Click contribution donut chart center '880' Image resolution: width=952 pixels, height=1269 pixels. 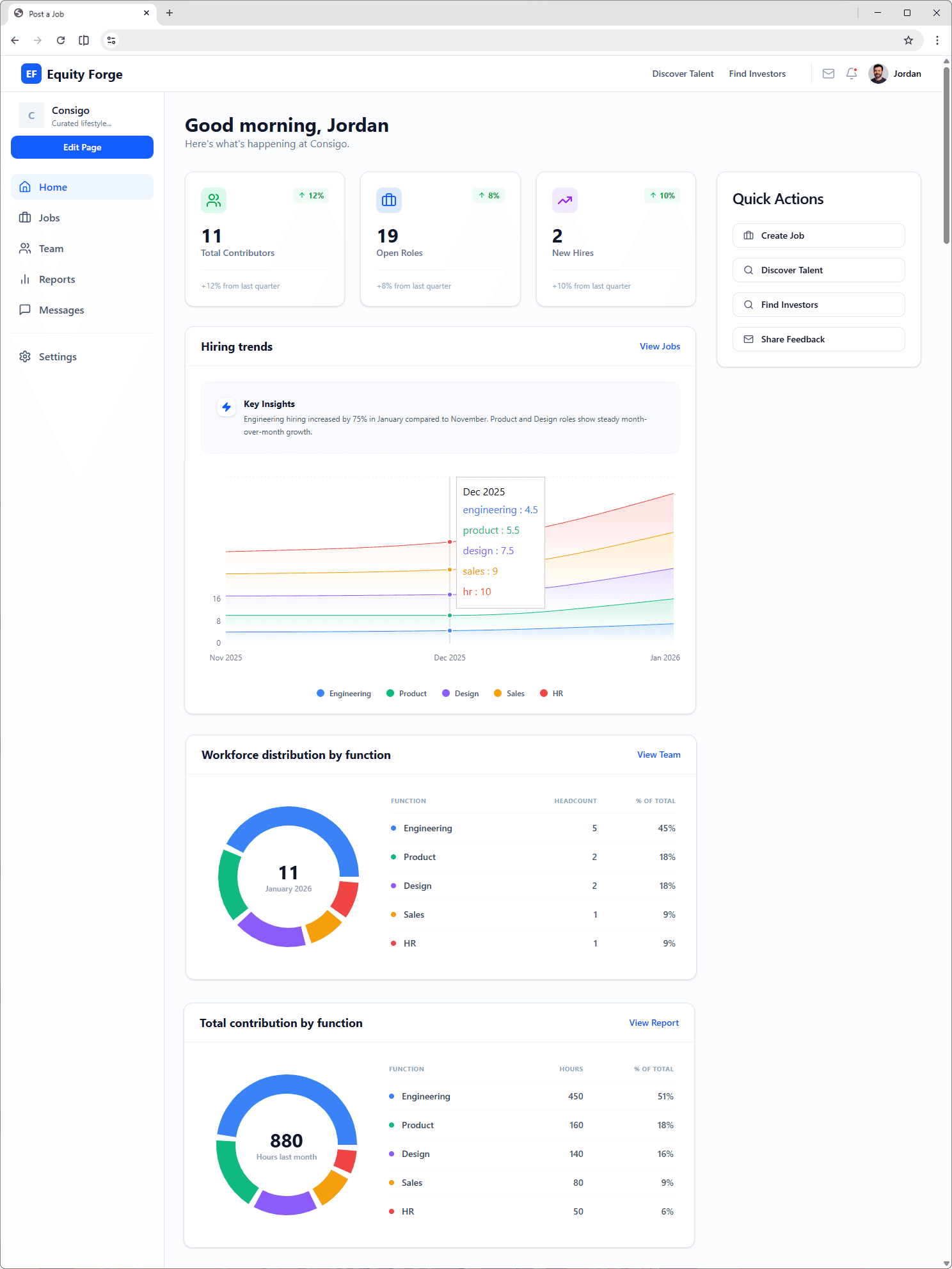click(286, 1141)
